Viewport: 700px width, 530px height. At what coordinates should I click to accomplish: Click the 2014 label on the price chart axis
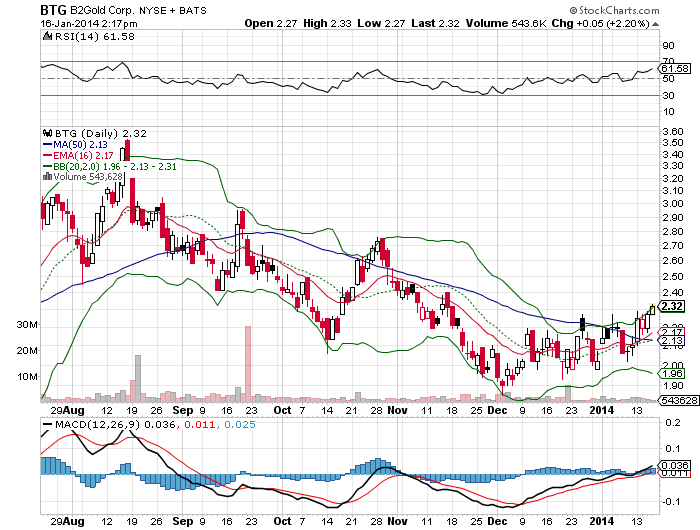tap(601, 410)
